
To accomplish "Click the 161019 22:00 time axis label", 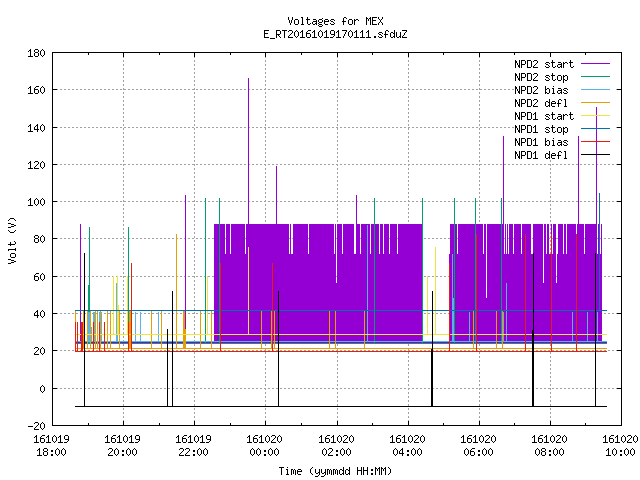I will (193, 446).
